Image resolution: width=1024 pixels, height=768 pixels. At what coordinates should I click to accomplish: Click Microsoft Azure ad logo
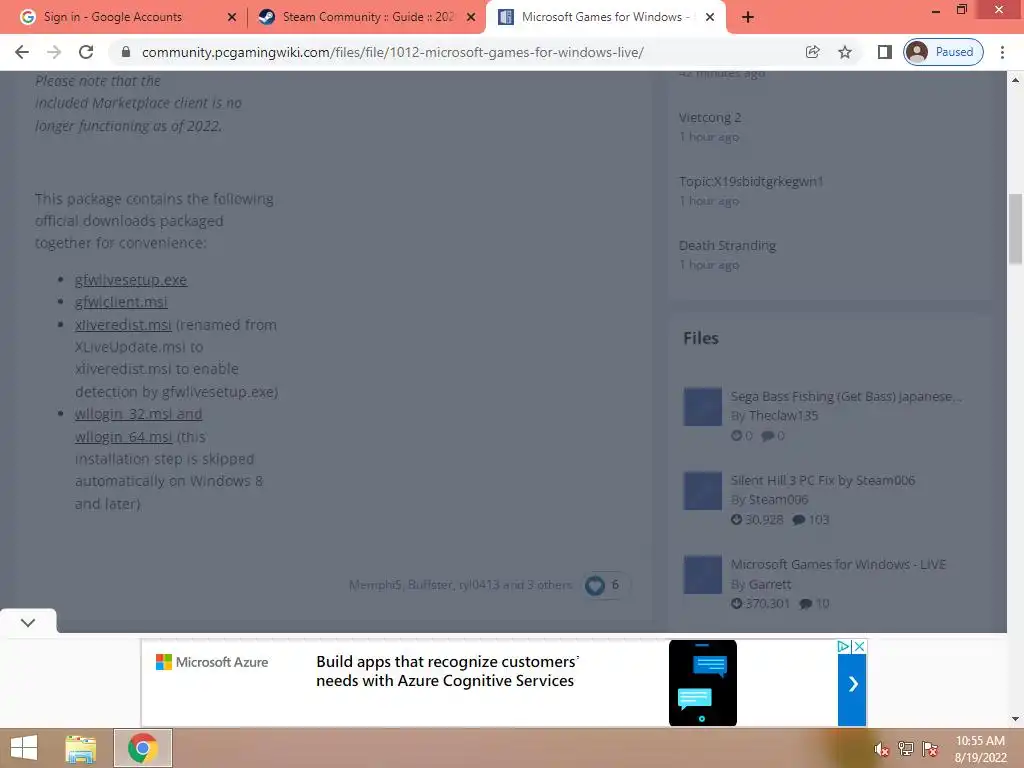click(x=212, y=662)
